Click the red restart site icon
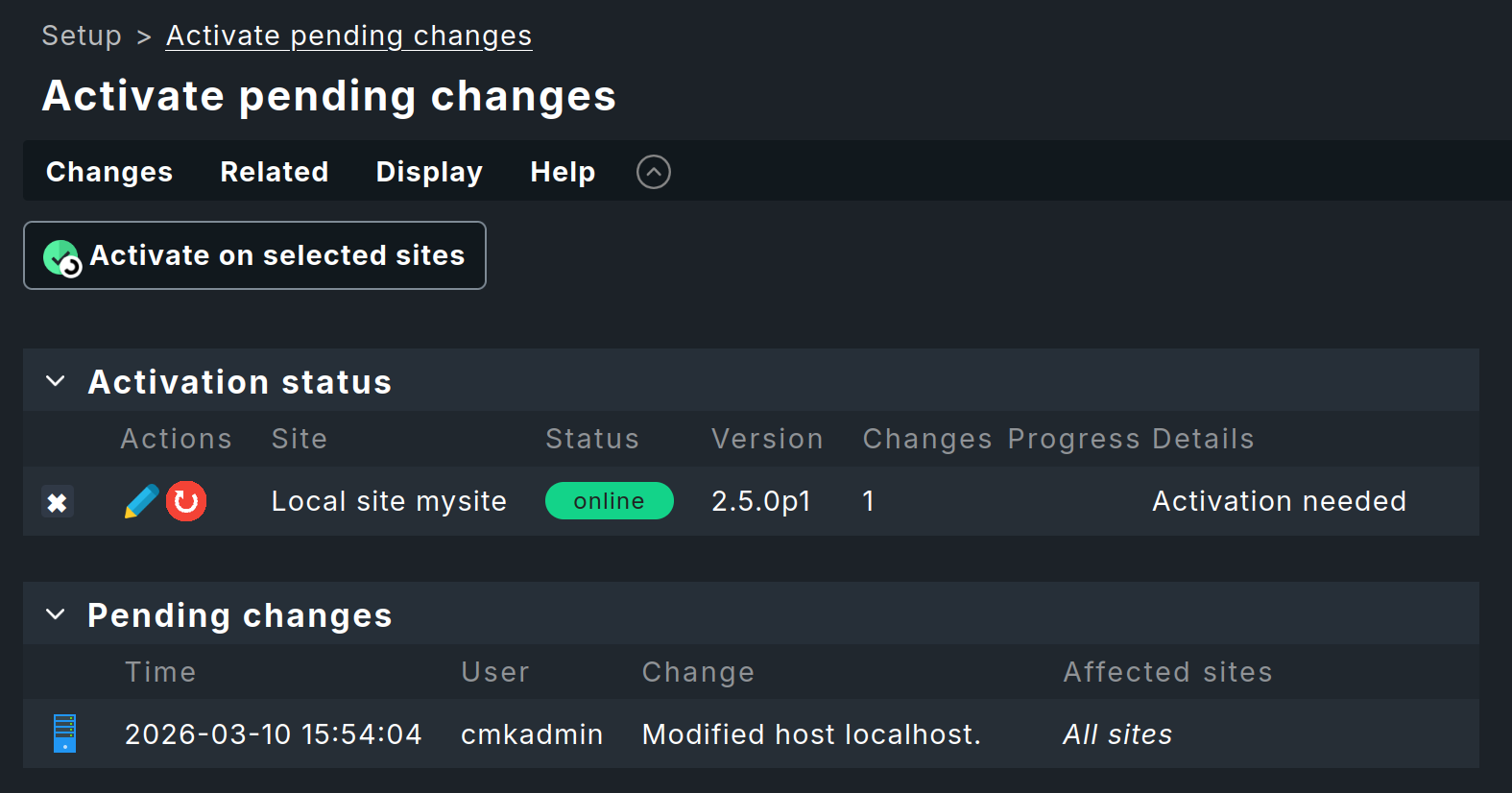Image resolution: width=1512 pixels, height=793 pixels. (x=186, y=501)
